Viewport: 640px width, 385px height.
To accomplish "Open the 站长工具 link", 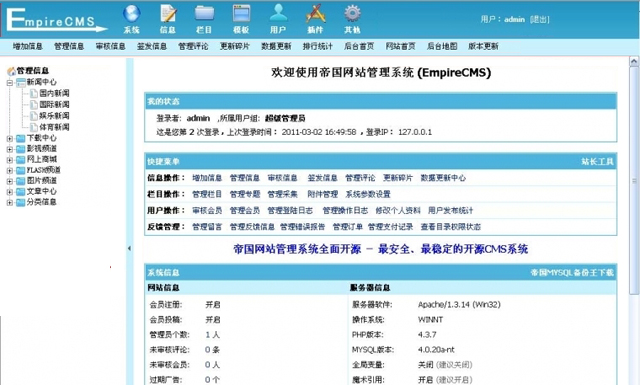I will 598,162.
